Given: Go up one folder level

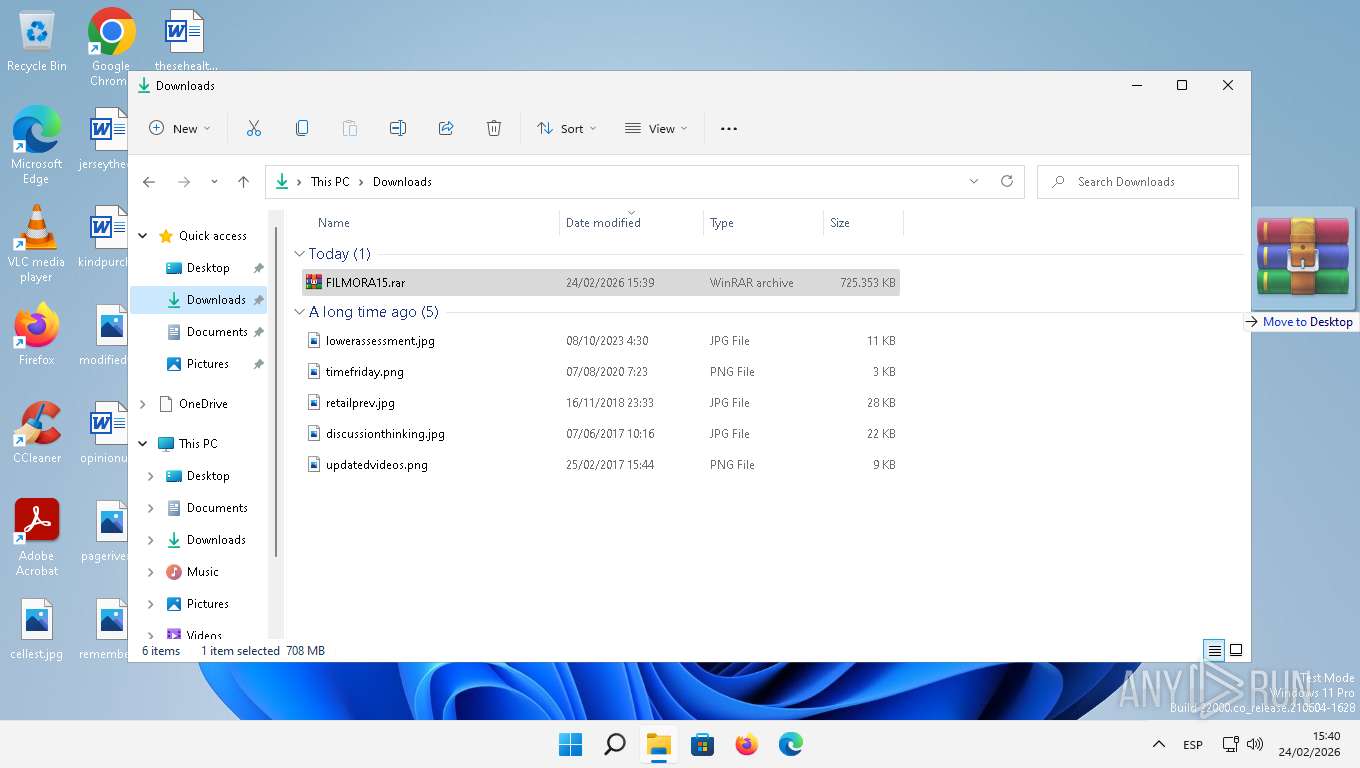Looking at the screenshot, I should click(x=243, y=182).
